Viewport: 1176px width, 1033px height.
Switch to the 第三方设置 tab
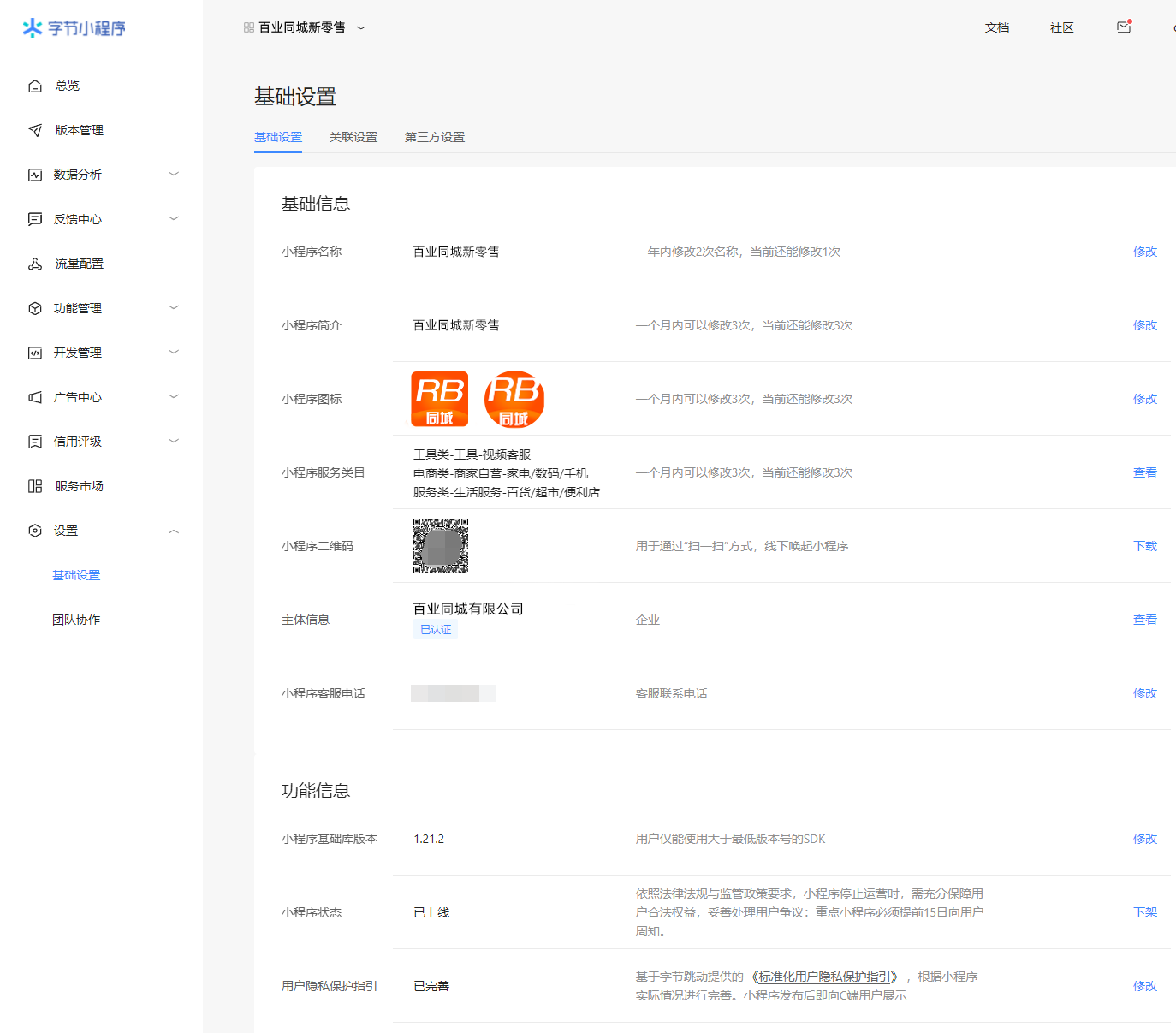pyautogui.click(x=435, y=137)
